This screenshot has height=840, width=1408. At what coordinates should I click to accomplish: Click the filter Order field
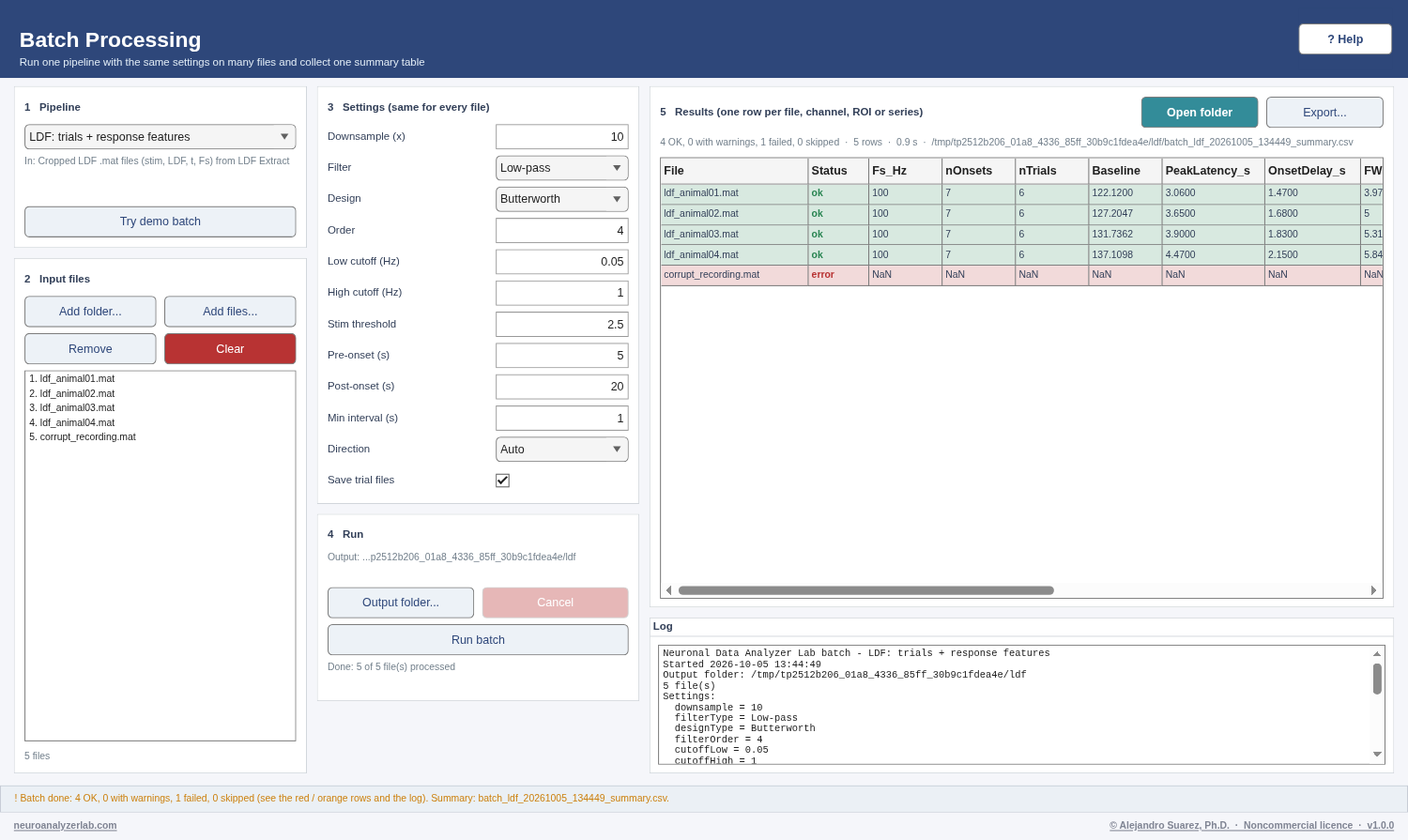(x=561, y=231)
